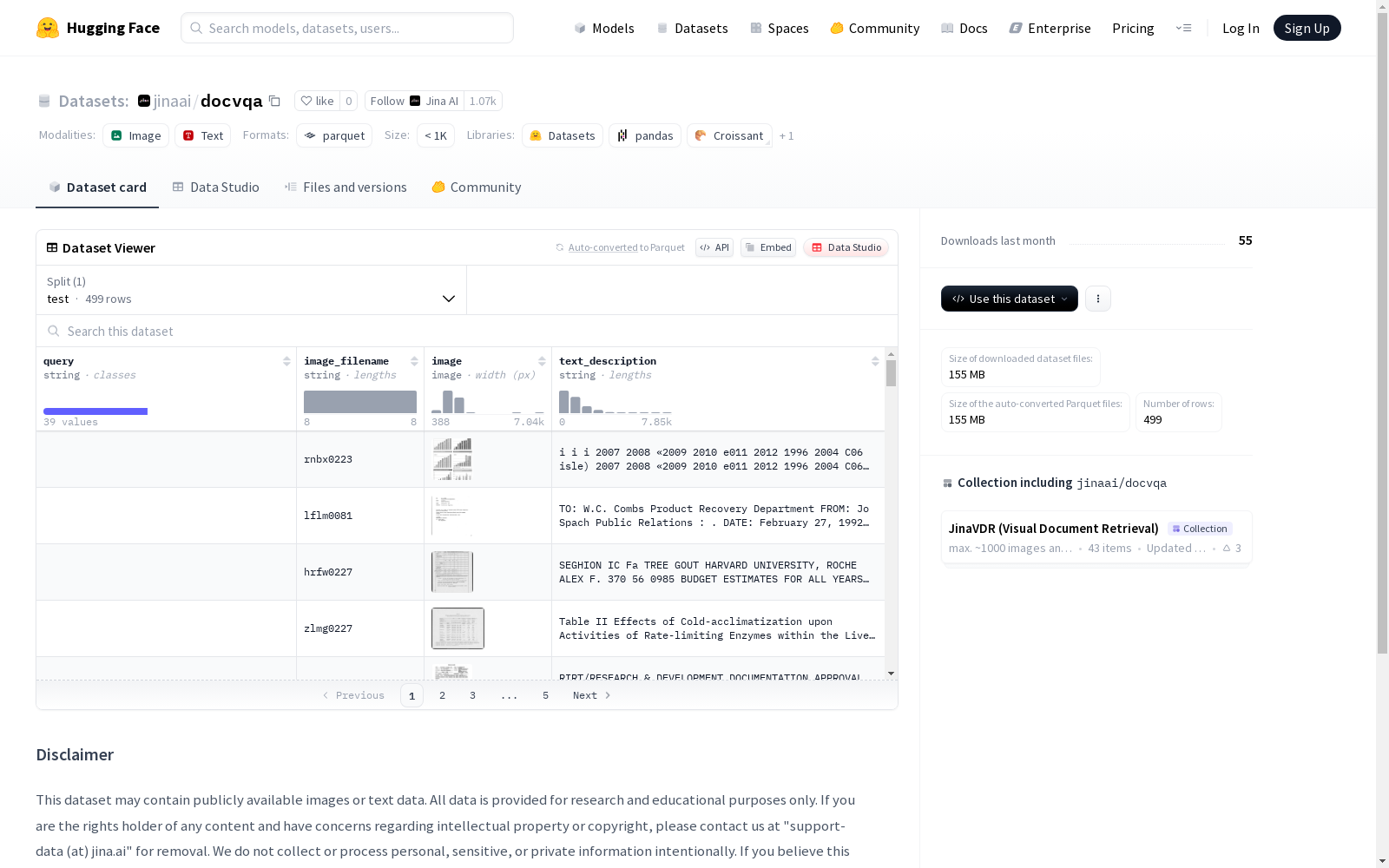Click the Hugging Face logo icon
1389x868 pixels.
[x=48, y=28]
